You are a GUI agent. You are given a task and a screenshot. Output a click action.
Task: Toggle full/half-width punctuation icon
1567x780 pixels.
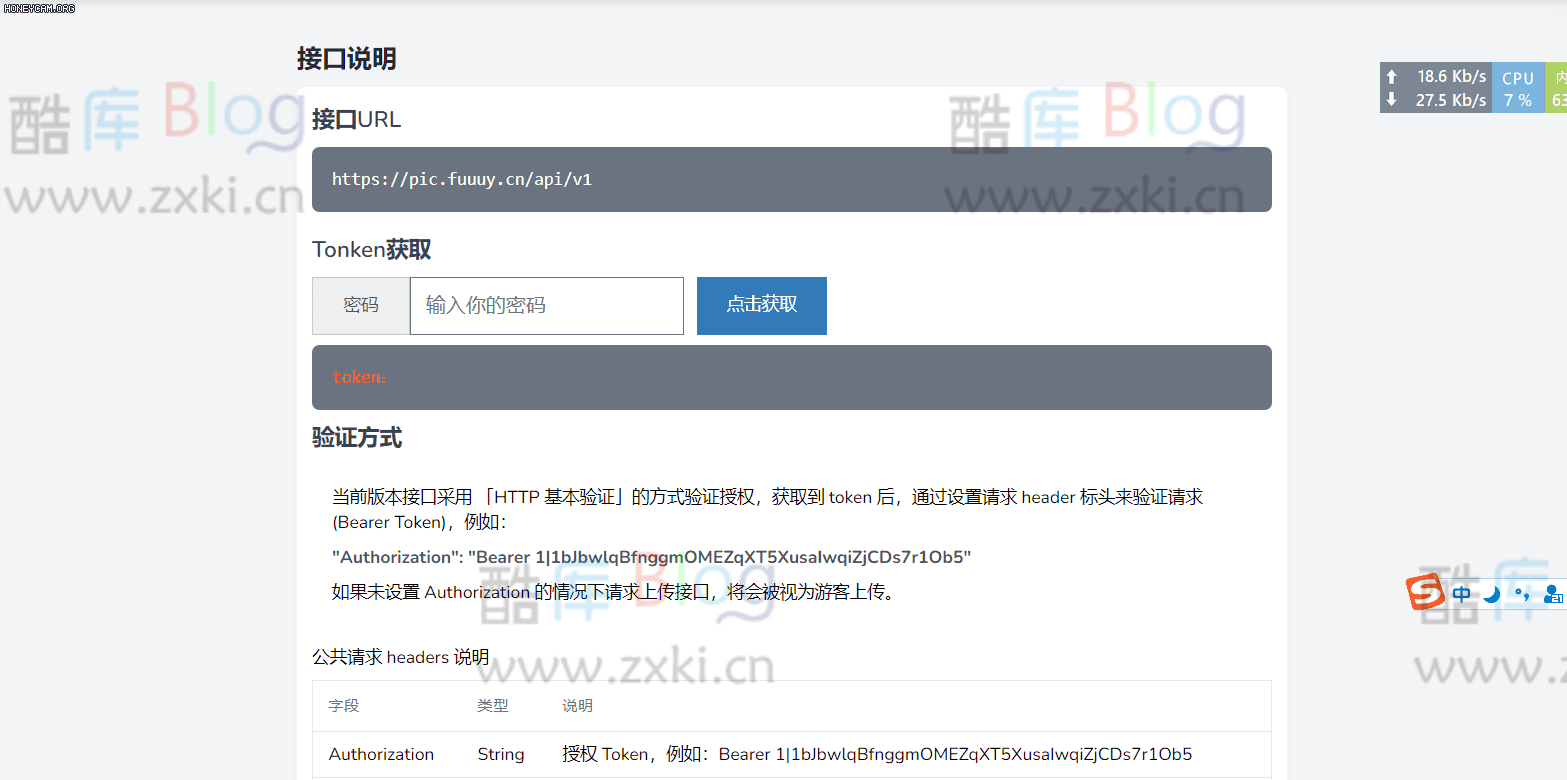point(1521,592)
